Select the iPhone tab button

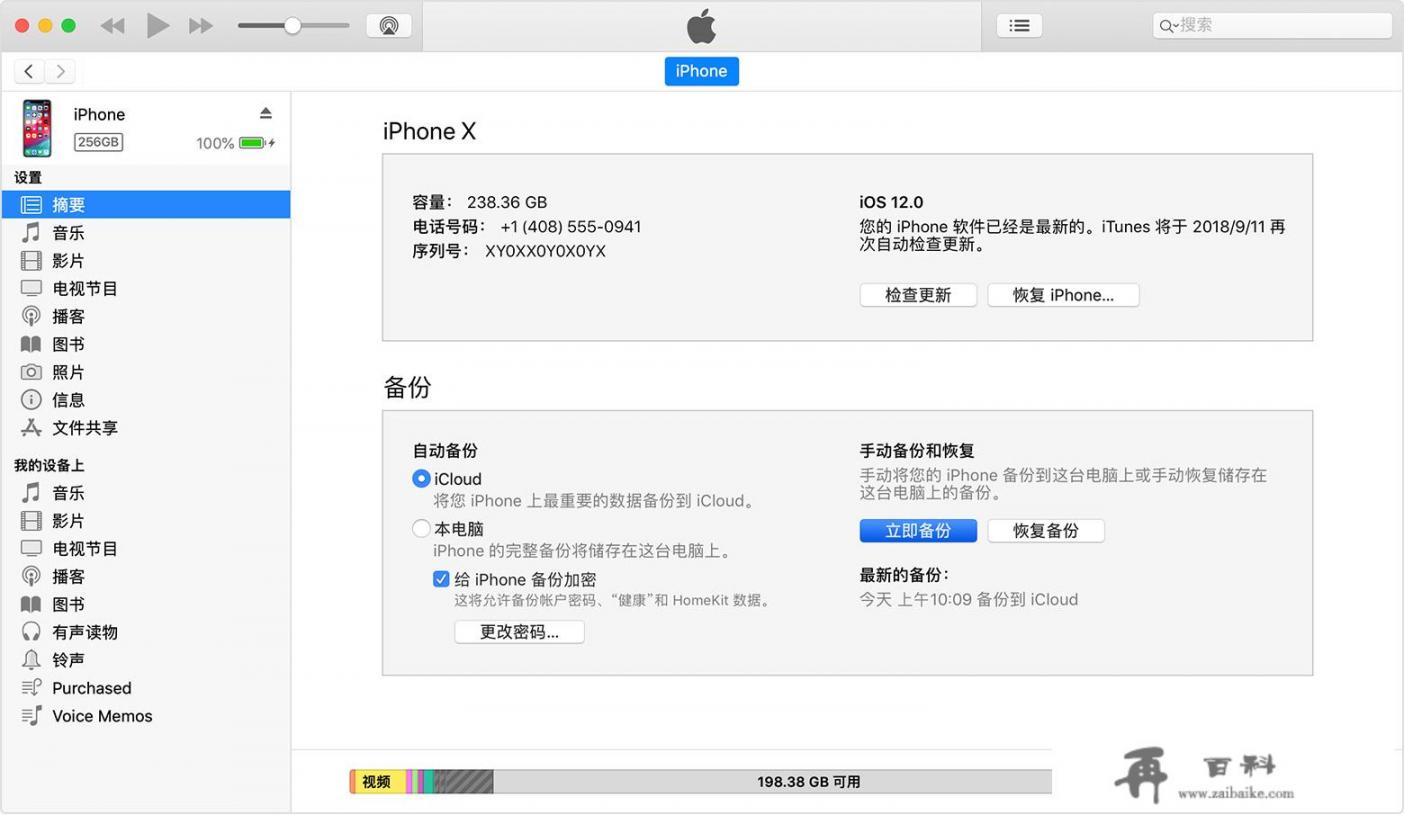pyautogui.click(x=701, y=71)
